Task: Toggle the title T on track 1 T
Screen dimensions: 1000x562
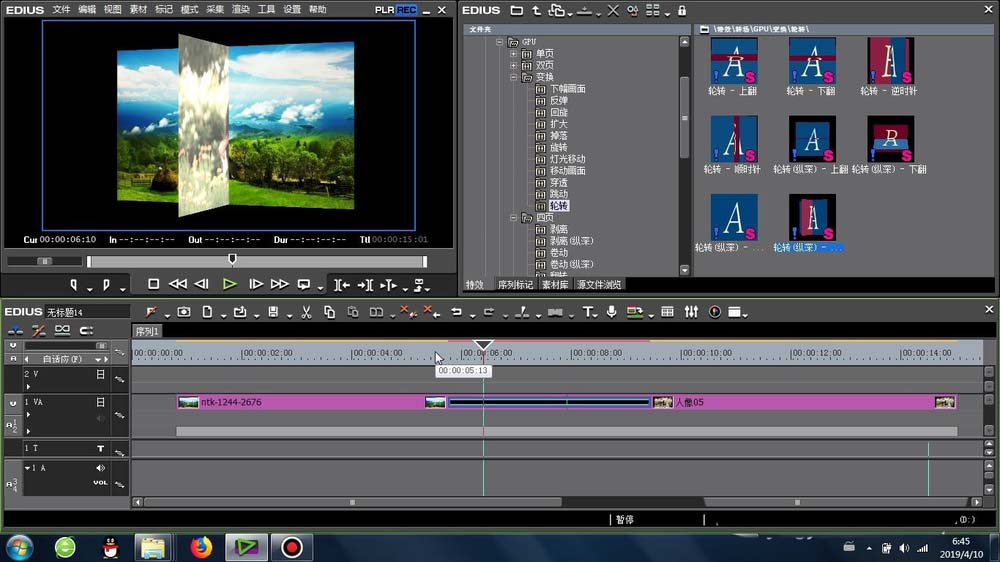Action: 100,449
